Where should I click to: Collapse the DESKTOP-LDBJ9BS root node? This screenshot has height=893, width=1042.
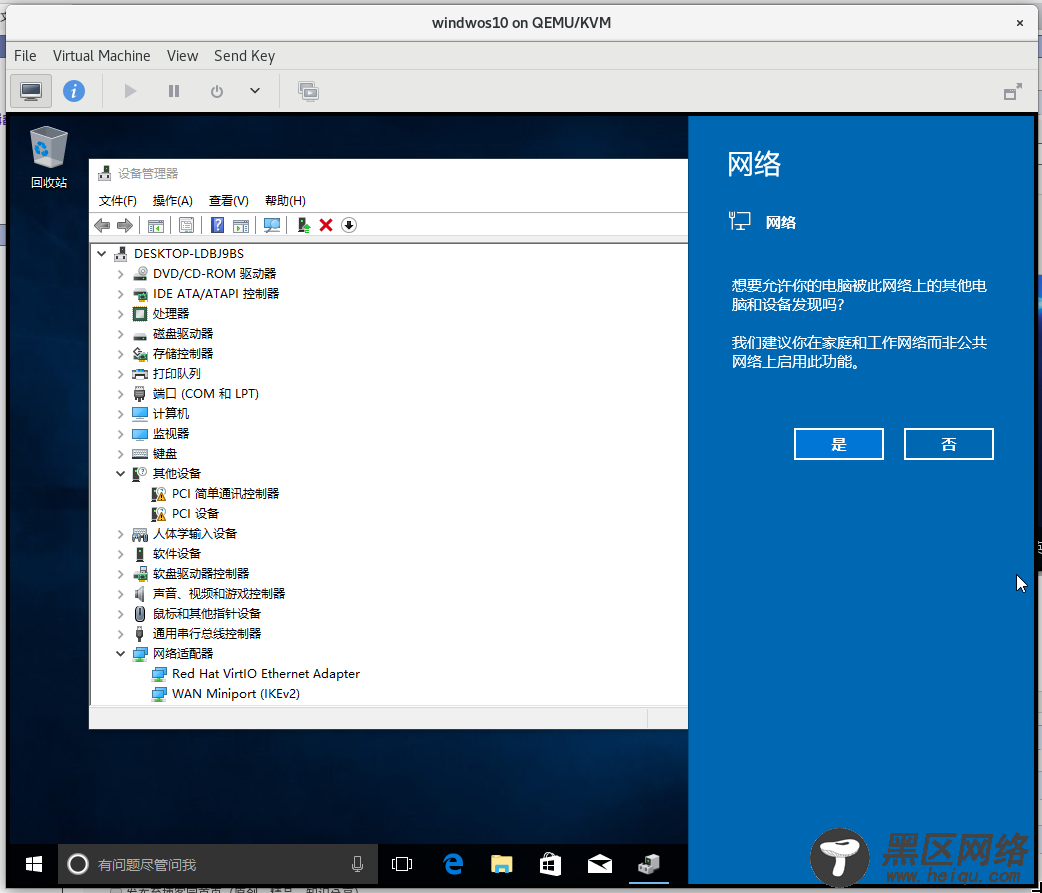(102, 254)
